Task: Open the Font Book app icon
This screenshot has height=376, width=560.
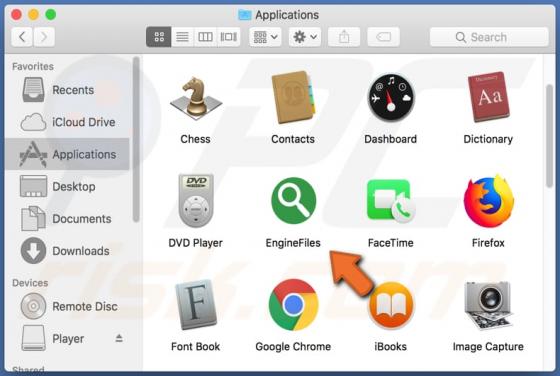Action: pyautogui.click(x=196, y=304)
